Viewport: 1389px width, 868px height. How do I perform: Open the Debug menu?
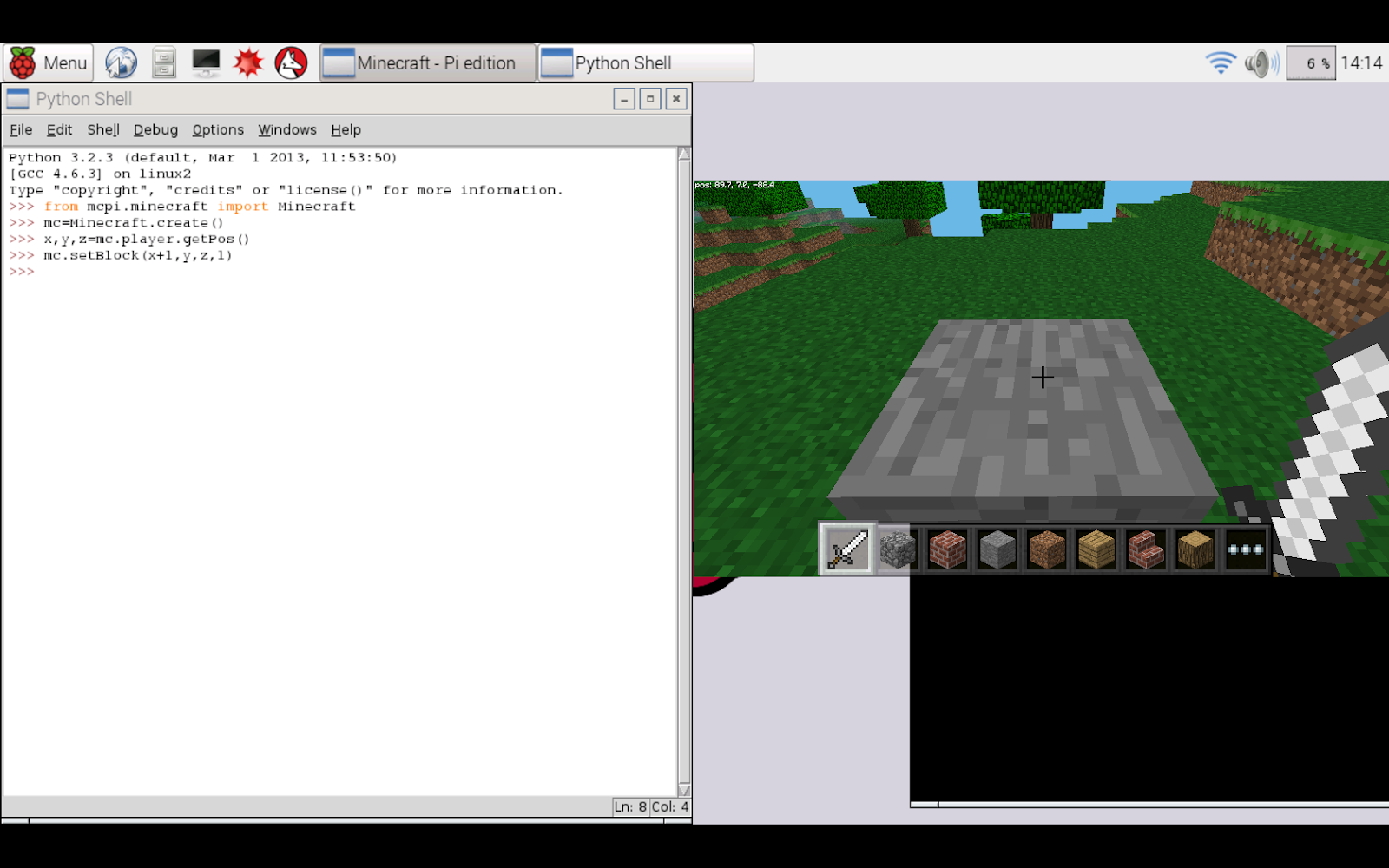155,130
